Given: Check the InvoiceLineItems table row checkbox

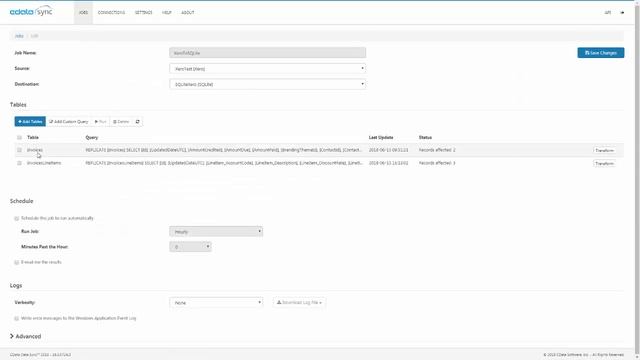Looking at the screenshot, I should (x=19, y=163).
